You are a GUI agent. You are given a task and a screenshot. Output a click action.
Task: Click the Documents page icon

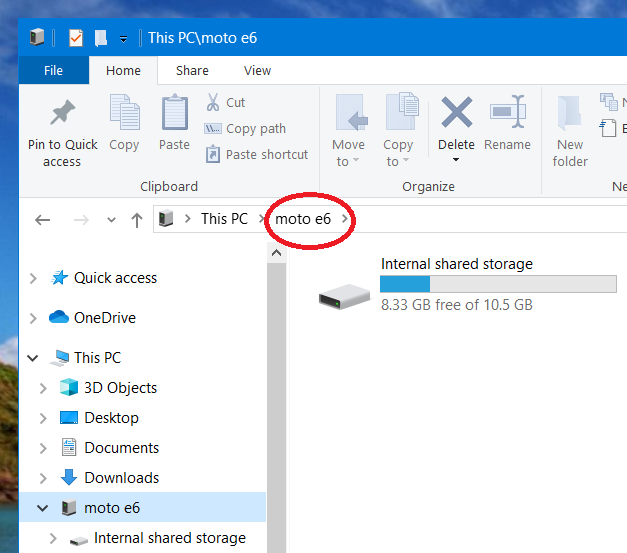pyautogui.click(x=69, y=447)
